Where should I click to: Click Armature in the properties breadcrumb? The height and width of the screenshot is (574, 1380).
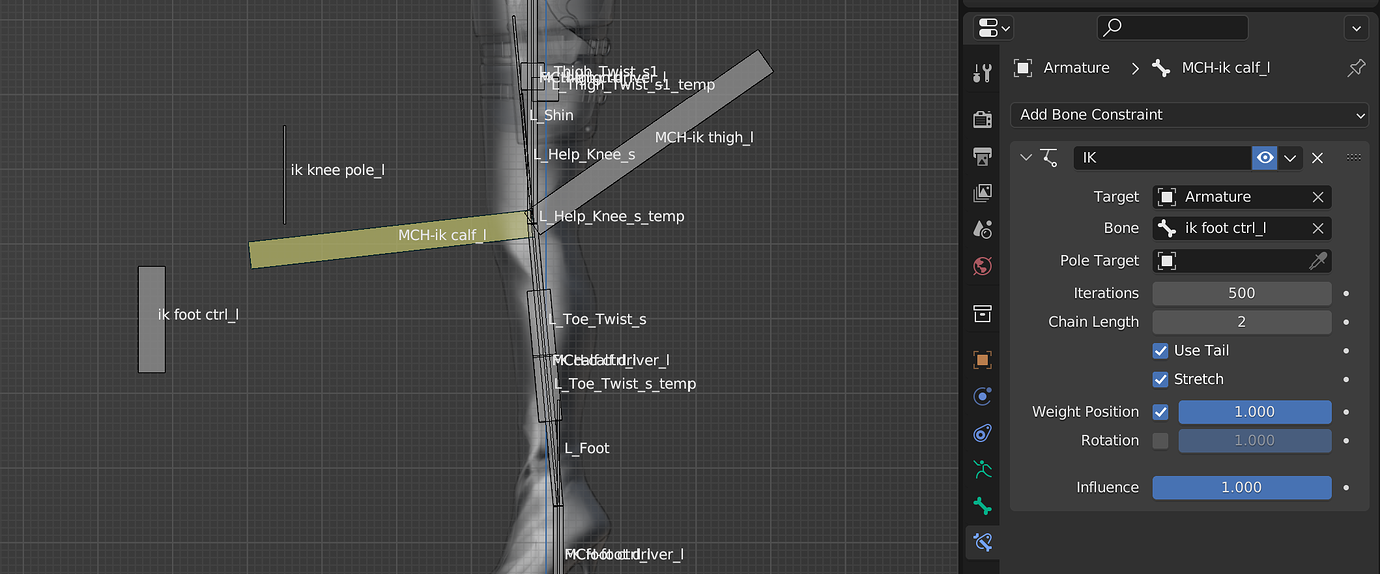pos(1076,68)
